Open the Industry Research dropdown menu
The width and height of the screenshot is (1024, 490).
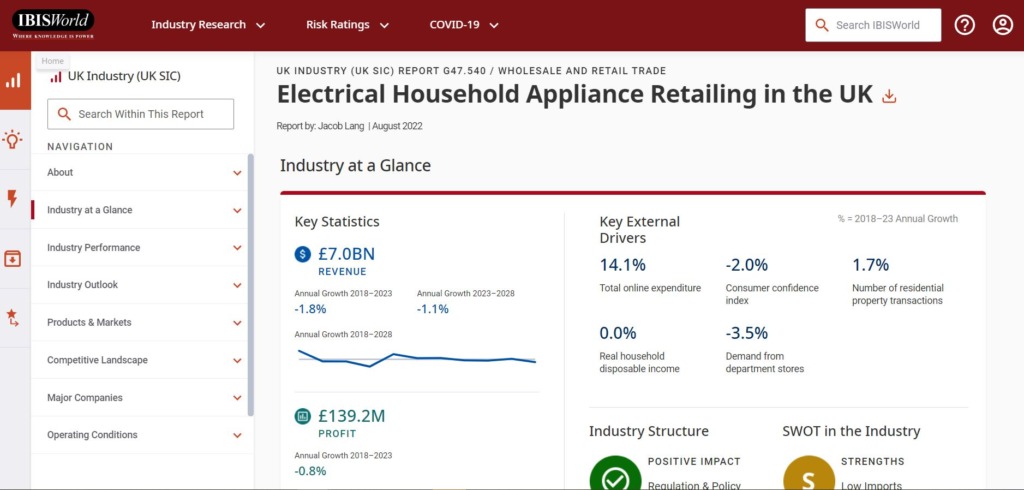(x=208, y=25)
